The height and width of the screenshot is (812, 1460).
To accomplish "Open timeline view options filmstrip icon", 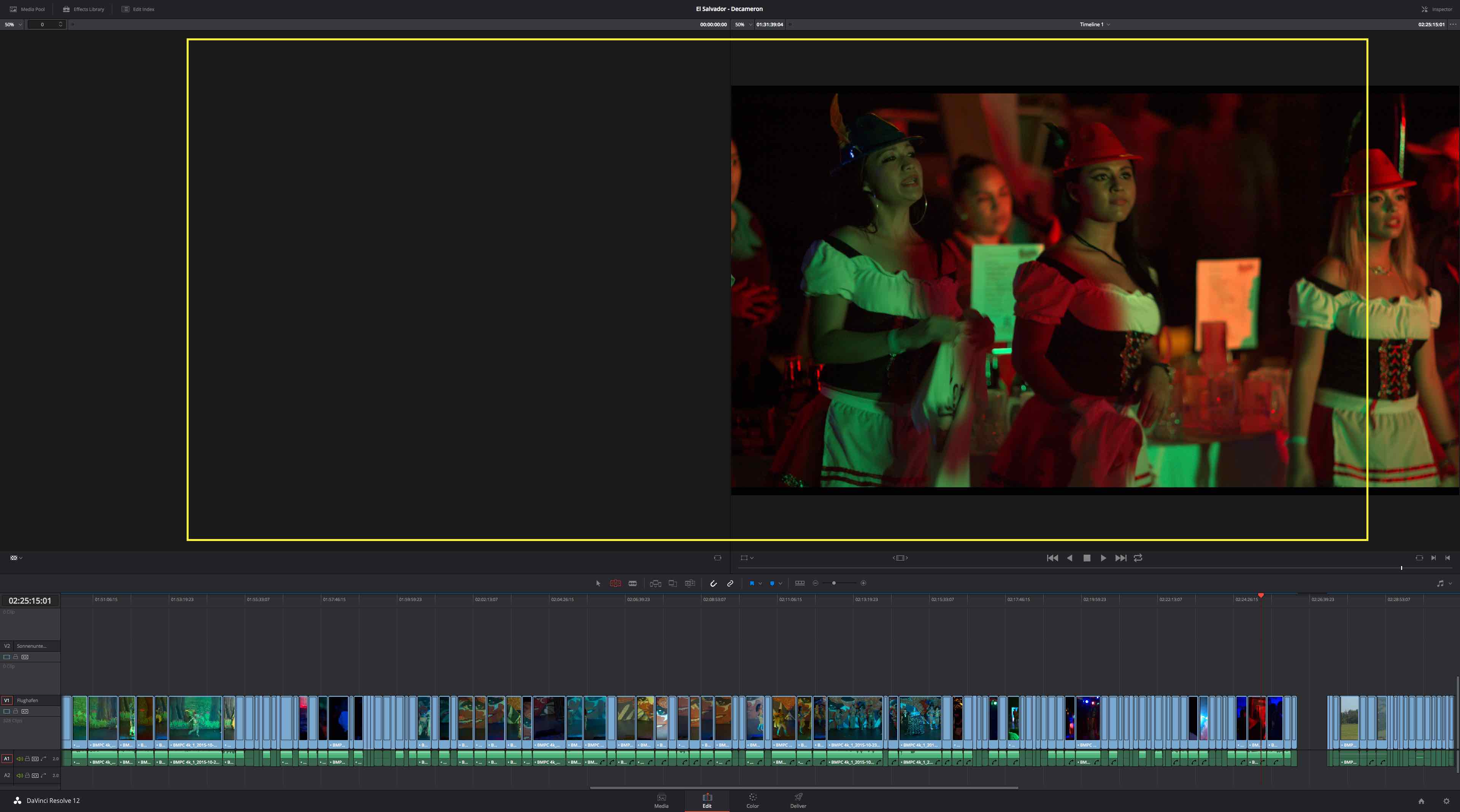I will pyautogui.click(x=800, y=583).
